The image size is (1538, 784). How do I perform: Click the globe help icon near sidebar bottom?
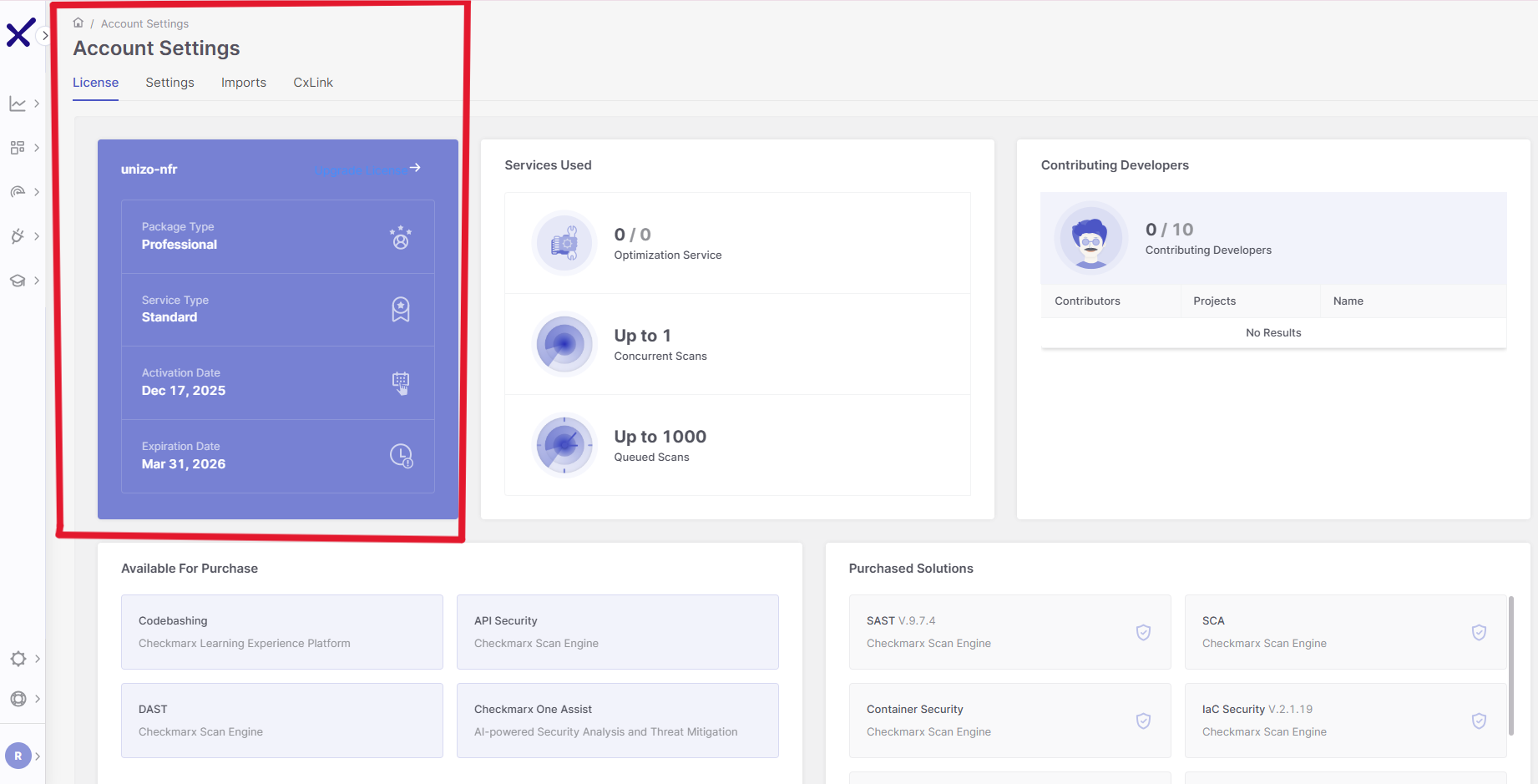[x=18, y=699]
